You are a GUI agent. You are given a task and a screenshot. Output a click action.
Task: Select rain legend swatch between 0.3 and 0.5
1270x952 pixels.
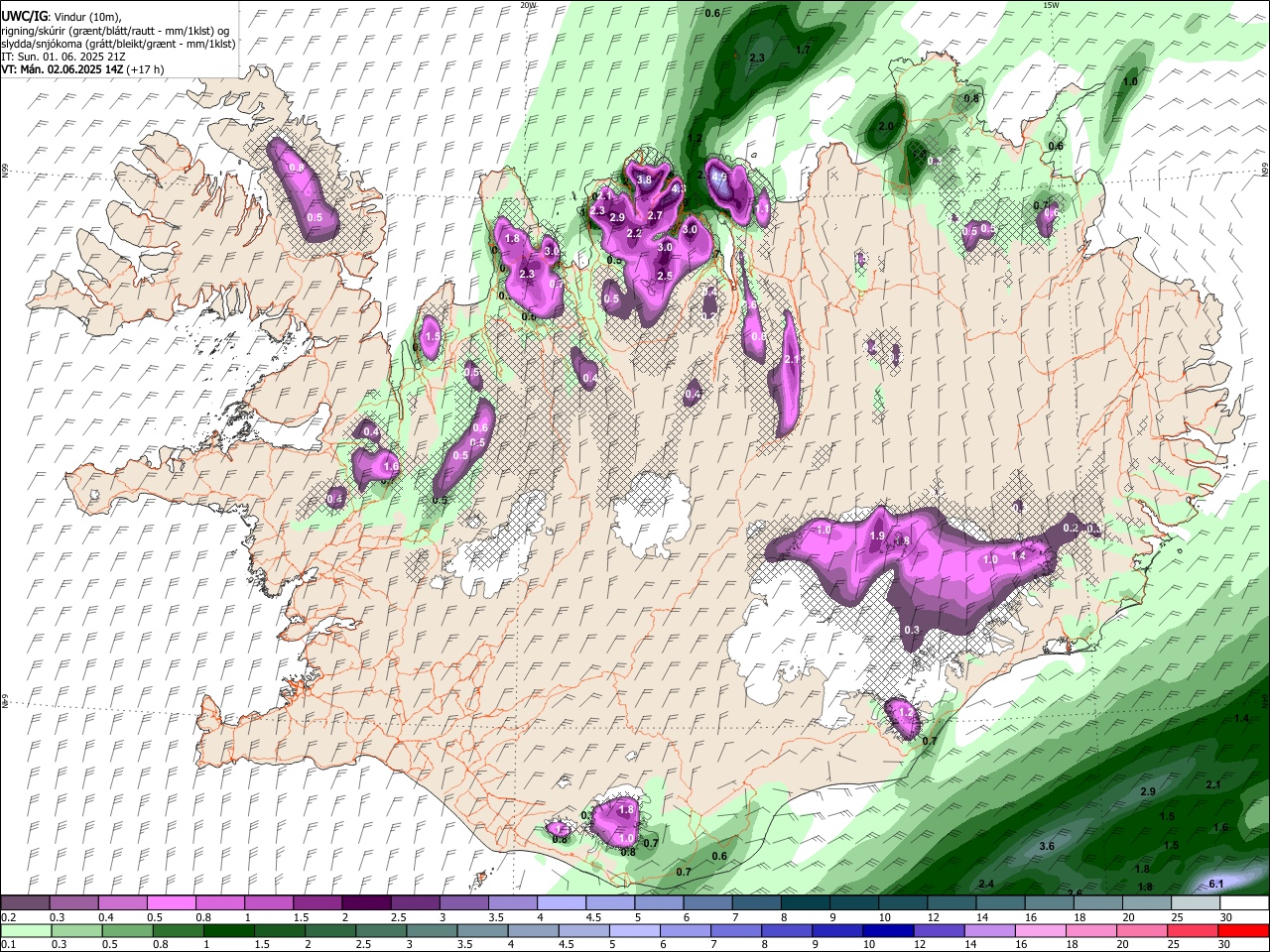point(76,930)
